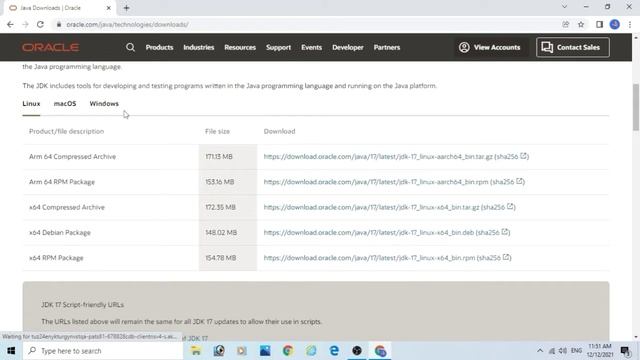640x360 pixels.
Task: Click the Windows taskbar search box
Action: tap(103, 351)
